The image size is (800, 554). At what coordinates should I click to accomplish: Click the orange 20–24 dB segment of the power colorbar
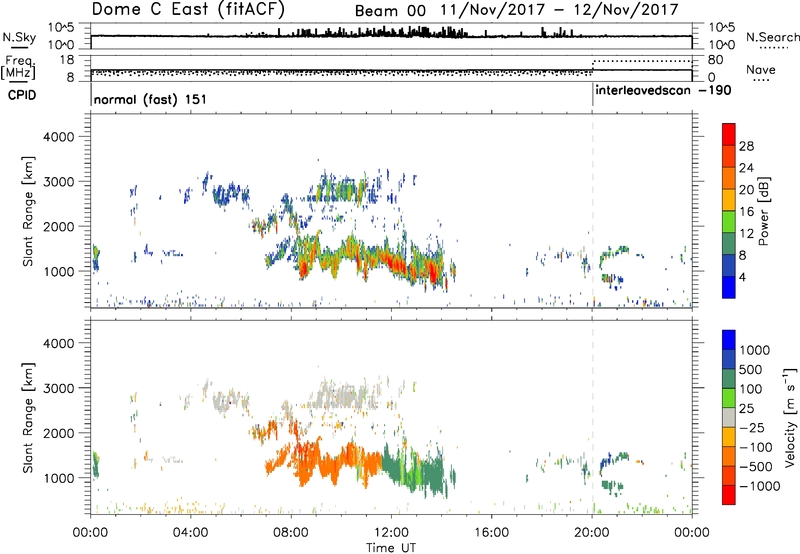click(x=729, y=178)
